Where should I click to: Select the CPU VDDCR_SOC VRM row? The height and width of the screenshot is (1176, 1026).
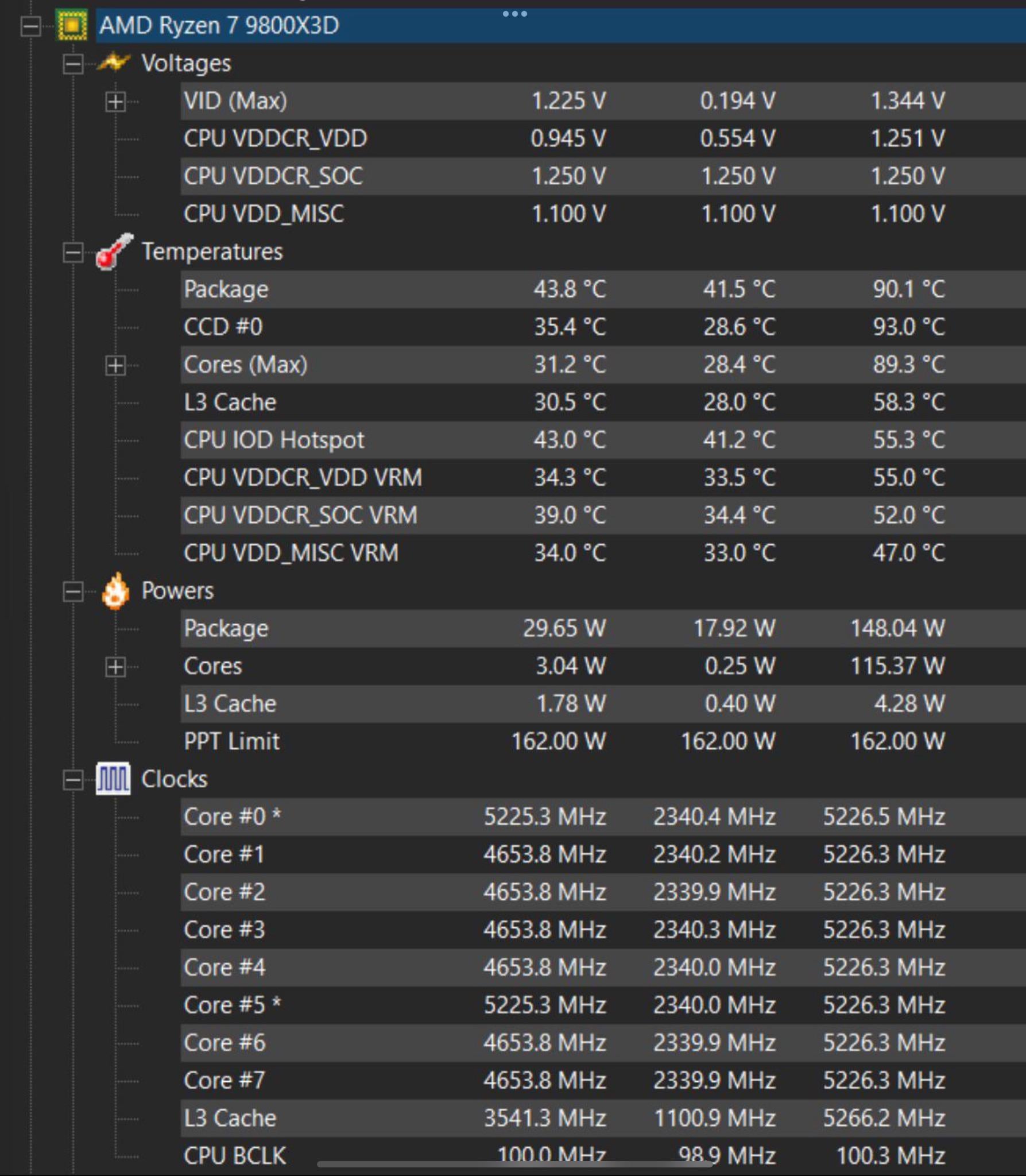point(603,515)
